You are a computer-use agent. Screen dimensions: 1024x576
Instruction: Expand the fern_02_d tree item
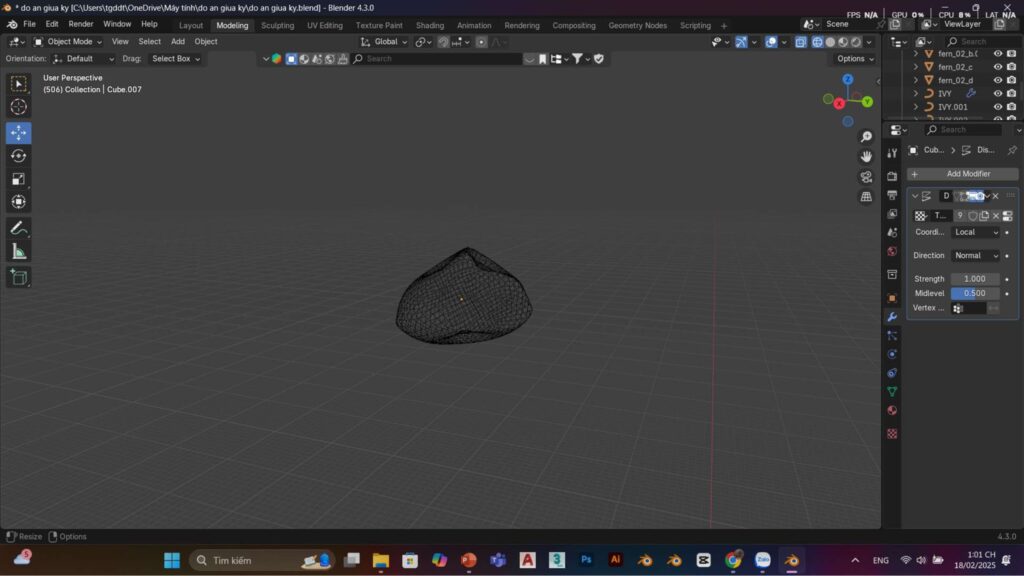tap(916, 80)
